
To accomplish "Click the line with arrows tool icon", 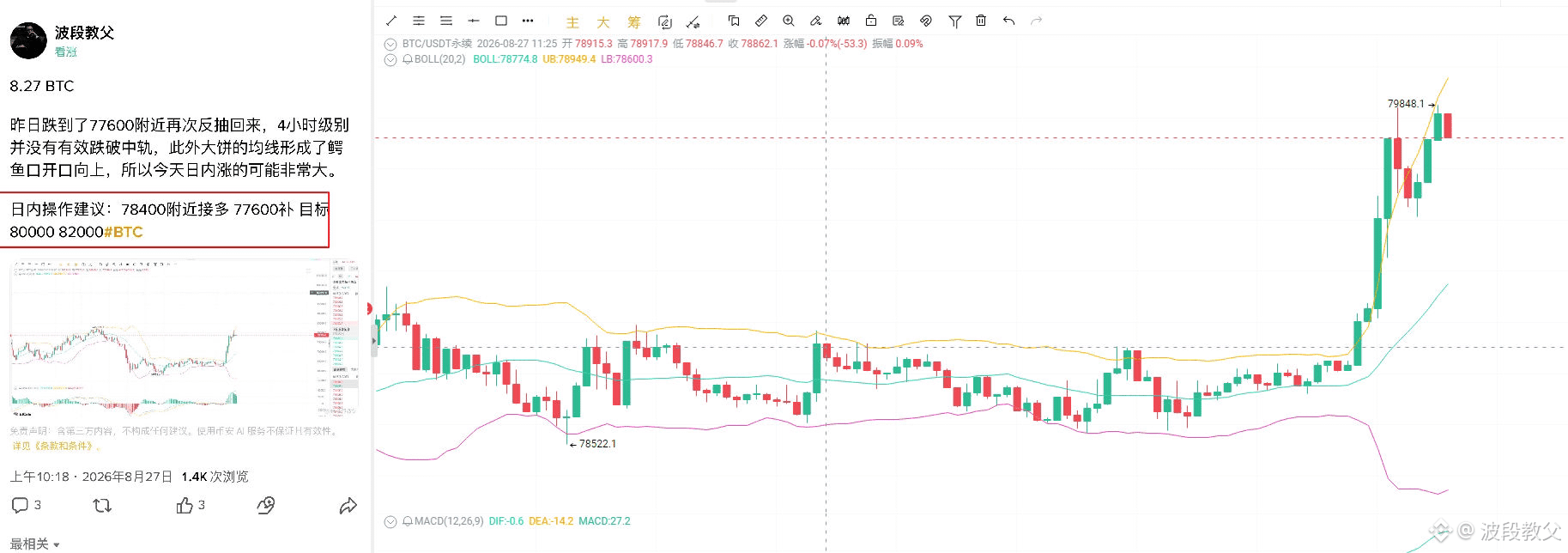I will 693,21.
